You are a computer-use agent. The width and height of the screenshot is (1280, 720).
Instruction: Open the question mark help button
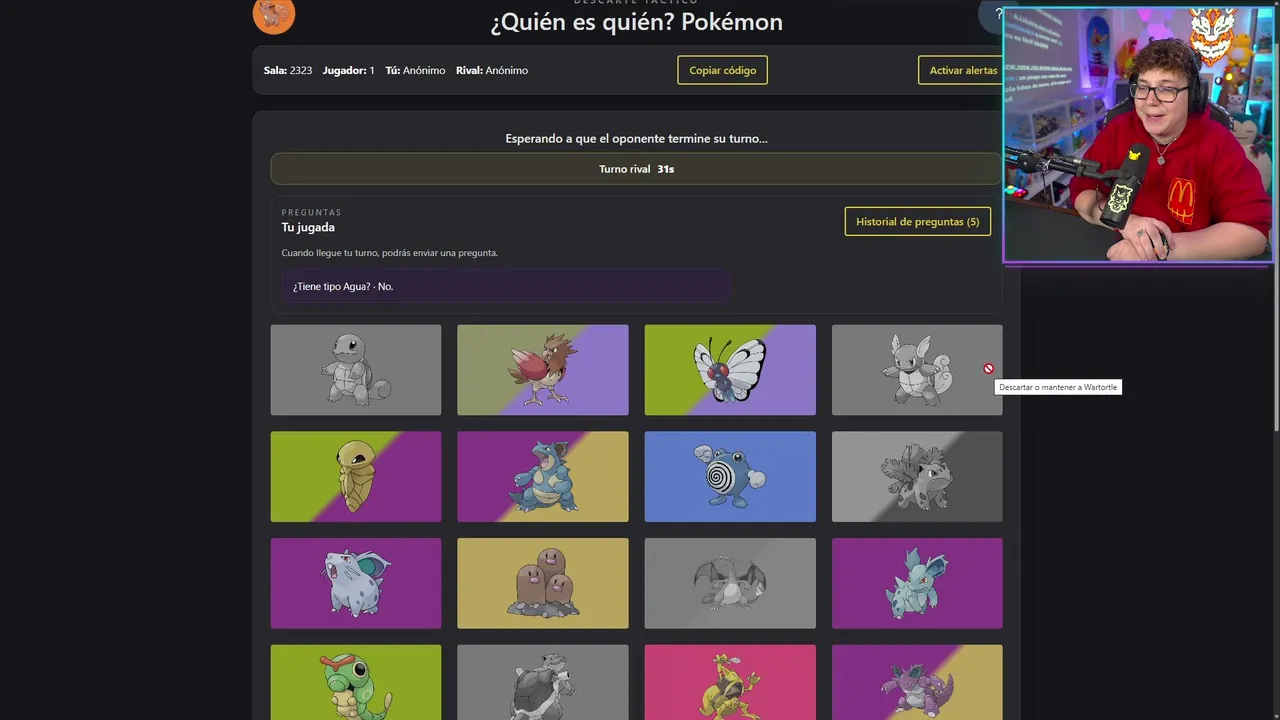(997, 14)
